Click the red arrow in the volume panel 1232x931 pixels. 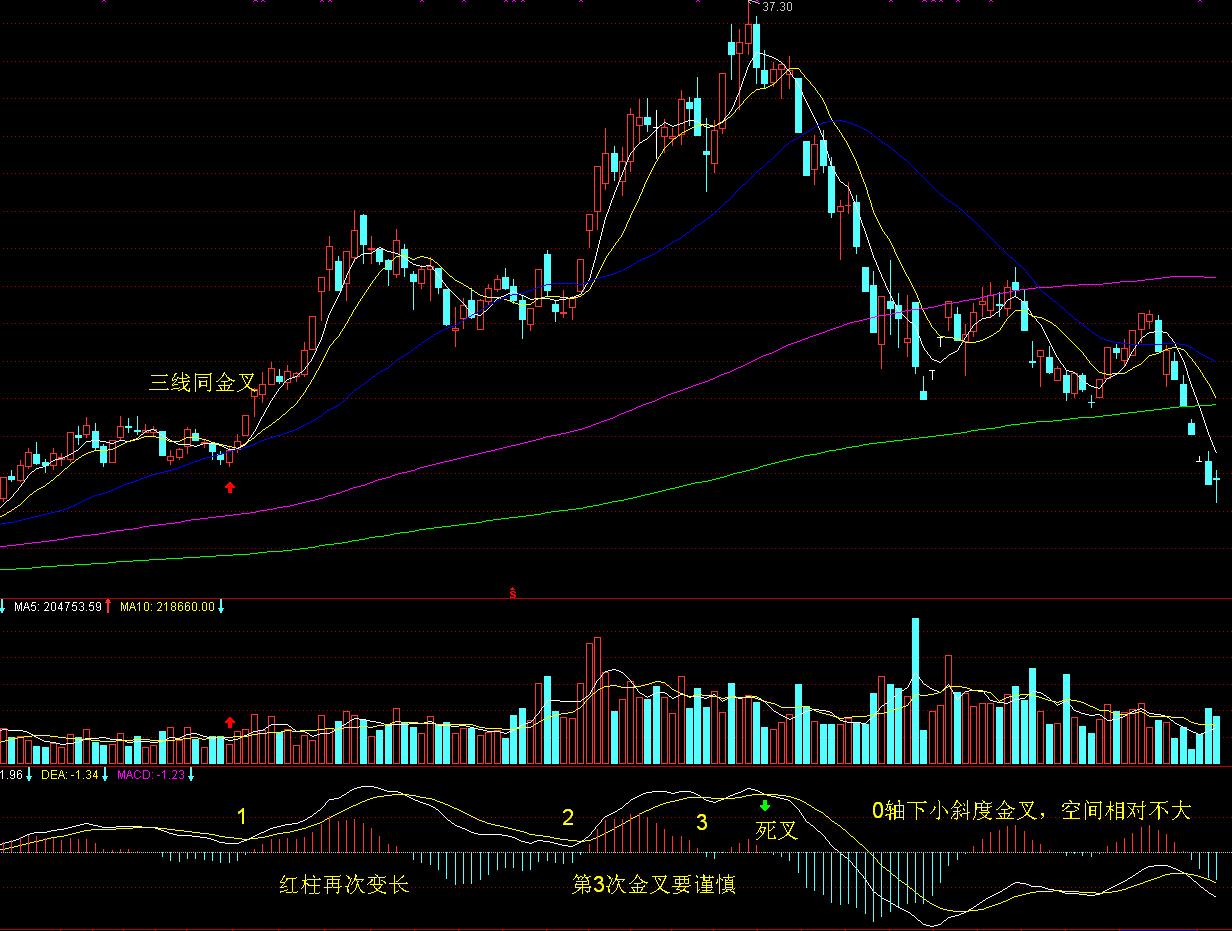tap(230, 722)
